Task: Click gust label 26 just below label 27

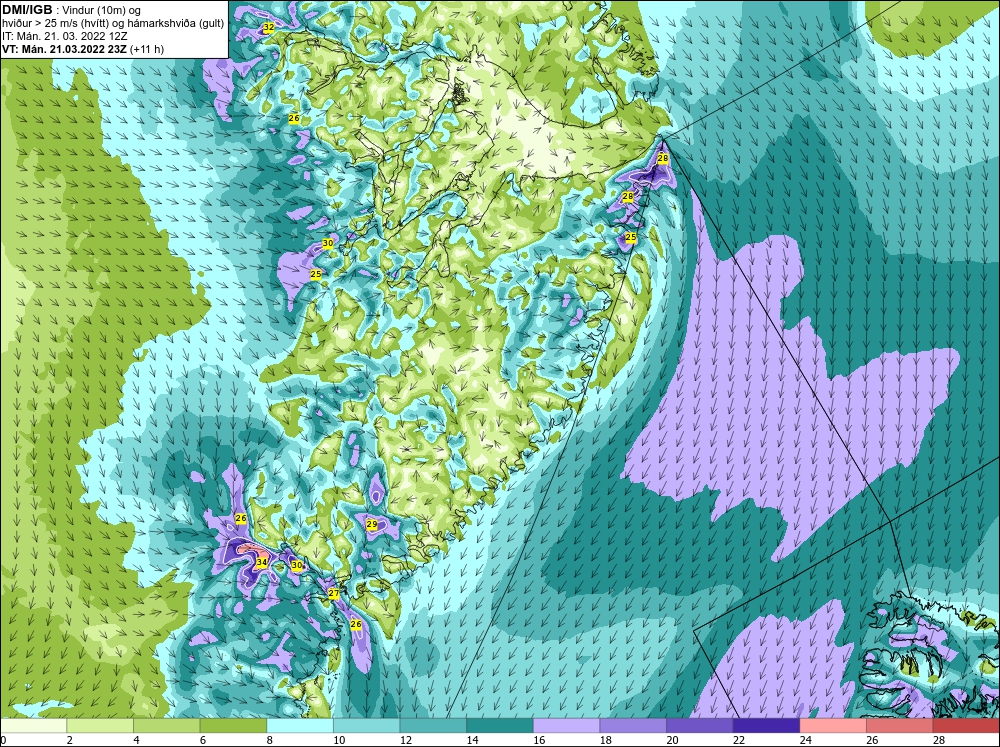Action: coord(356,624)
